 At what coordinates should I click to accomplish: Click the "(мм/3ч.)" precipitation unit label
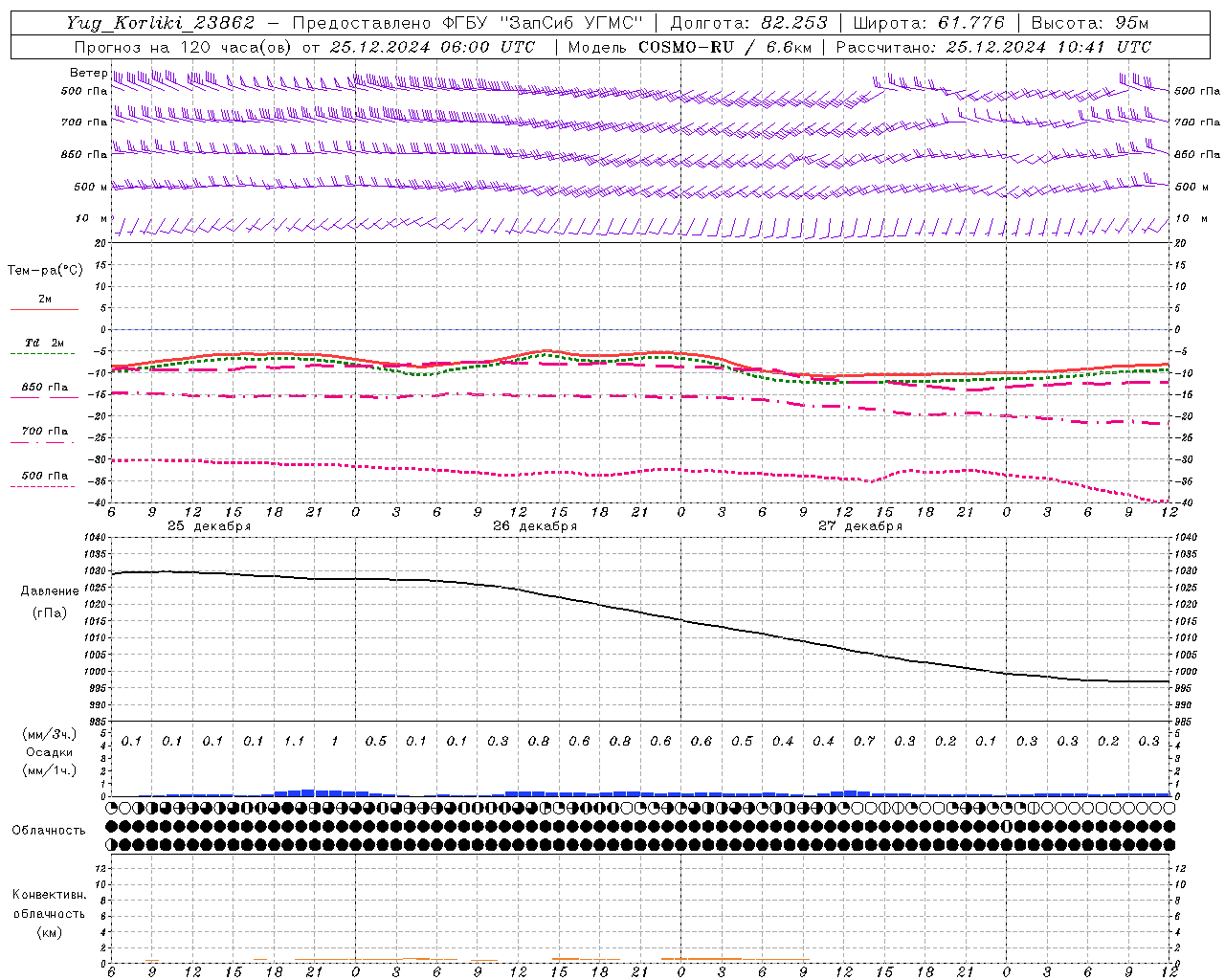click(x=50, y=734)
